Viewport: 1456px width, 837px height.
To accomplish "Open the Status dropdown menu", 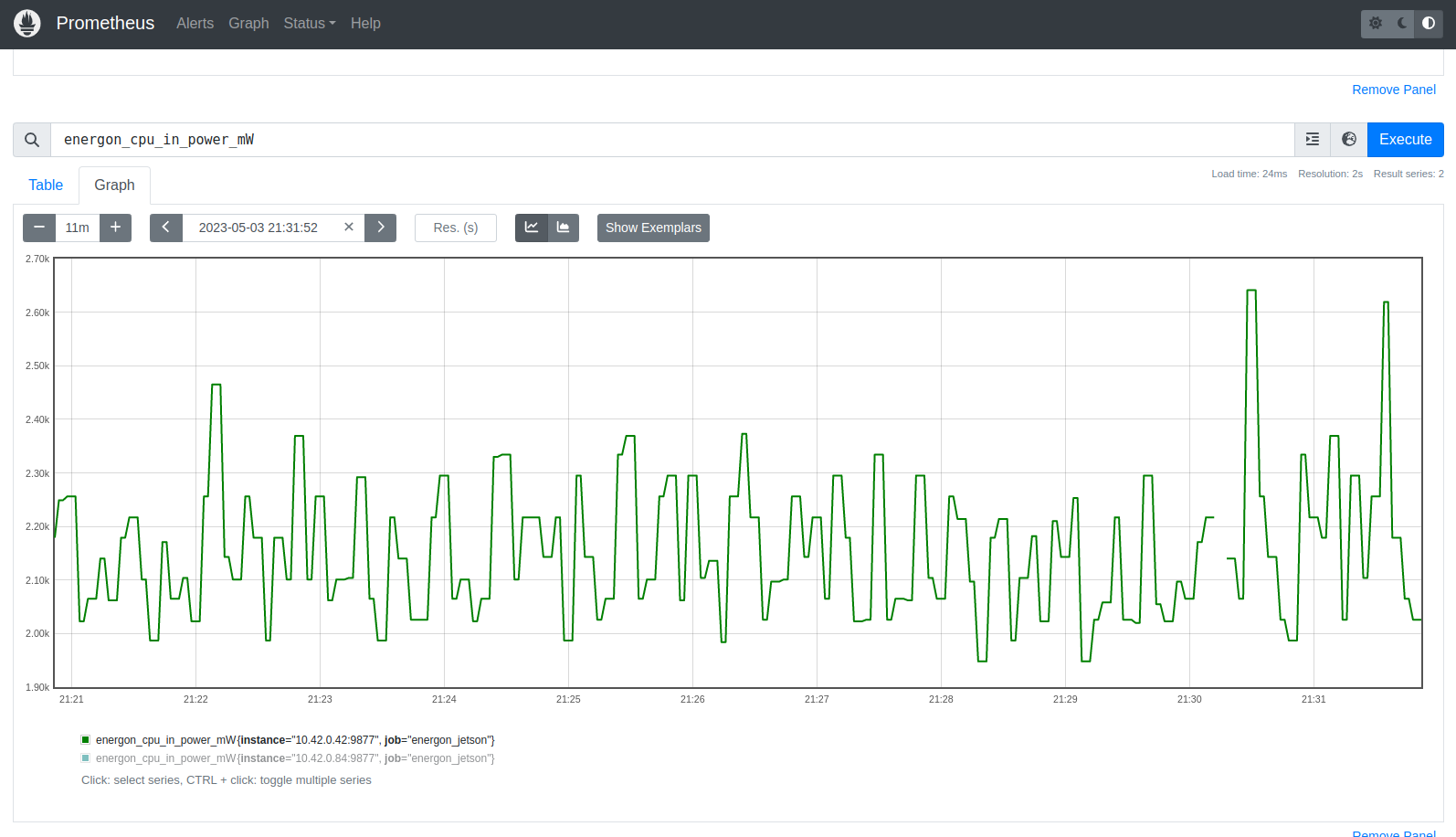I will [x=309, y=24].
